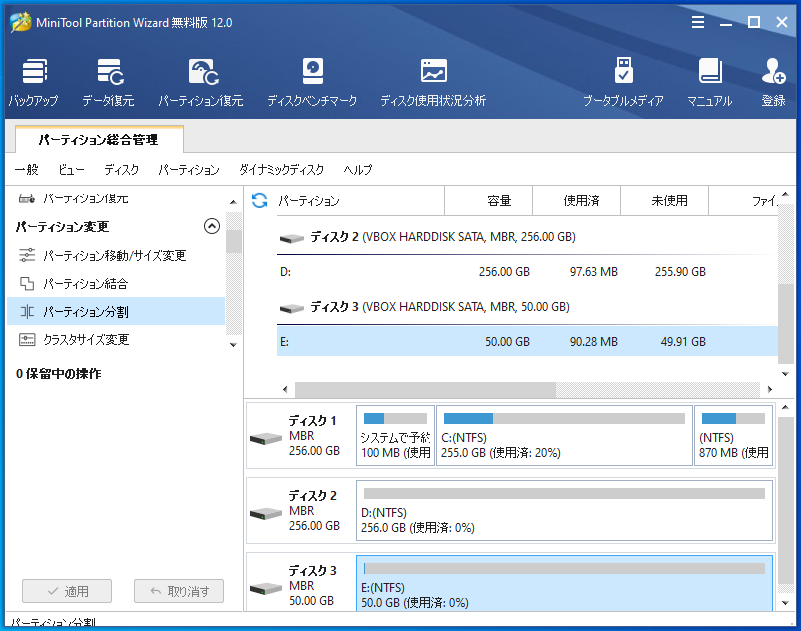
Task: Launch データ復元 (Data Recovery)
Action: (108, 82)
